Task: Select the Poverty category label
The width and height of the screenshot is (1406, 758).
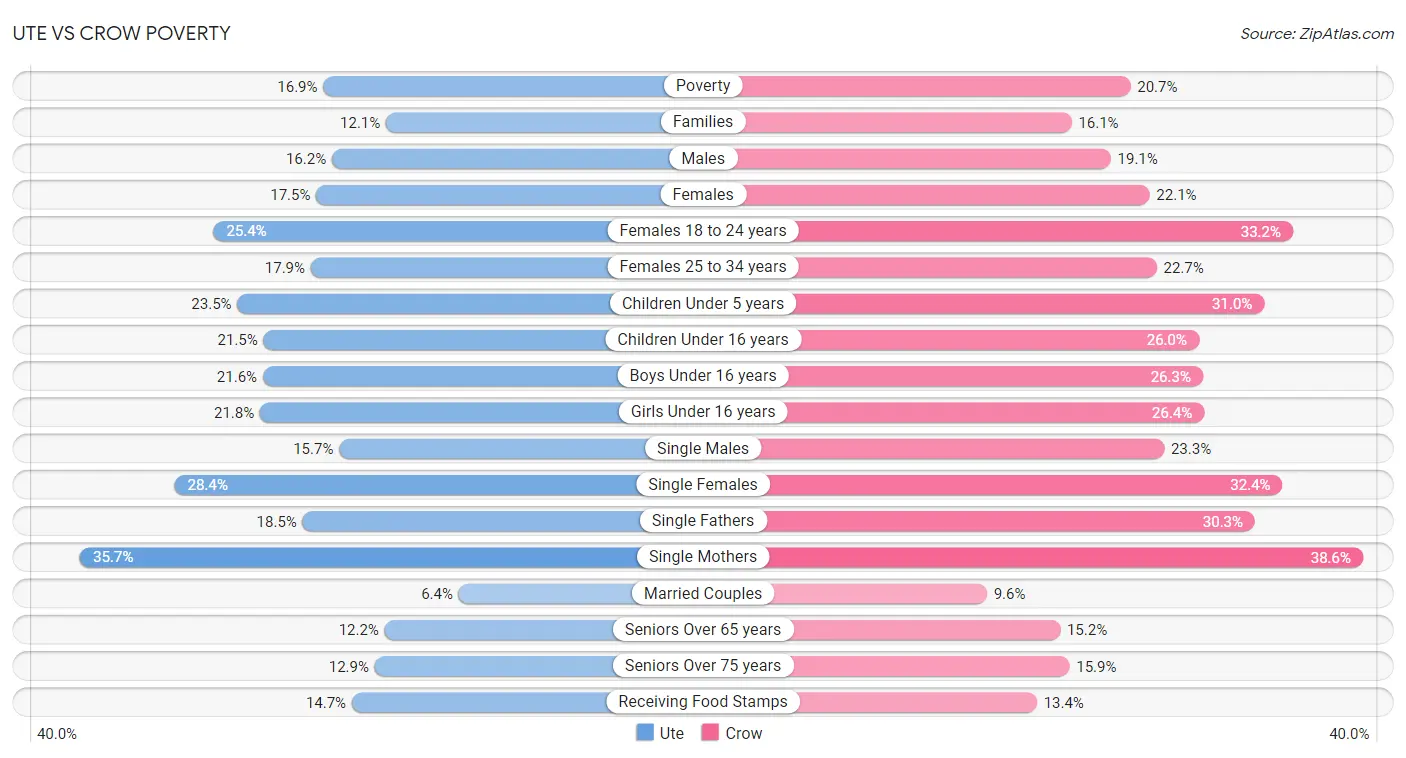Action: pos(703,86)
